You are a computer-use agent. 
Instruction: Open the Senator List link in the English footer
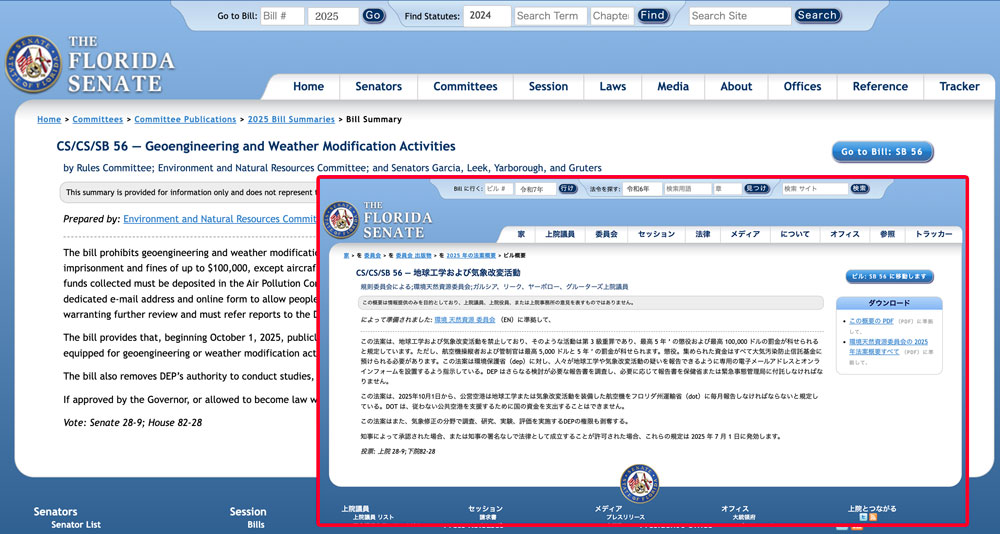[x=76, y=524]
